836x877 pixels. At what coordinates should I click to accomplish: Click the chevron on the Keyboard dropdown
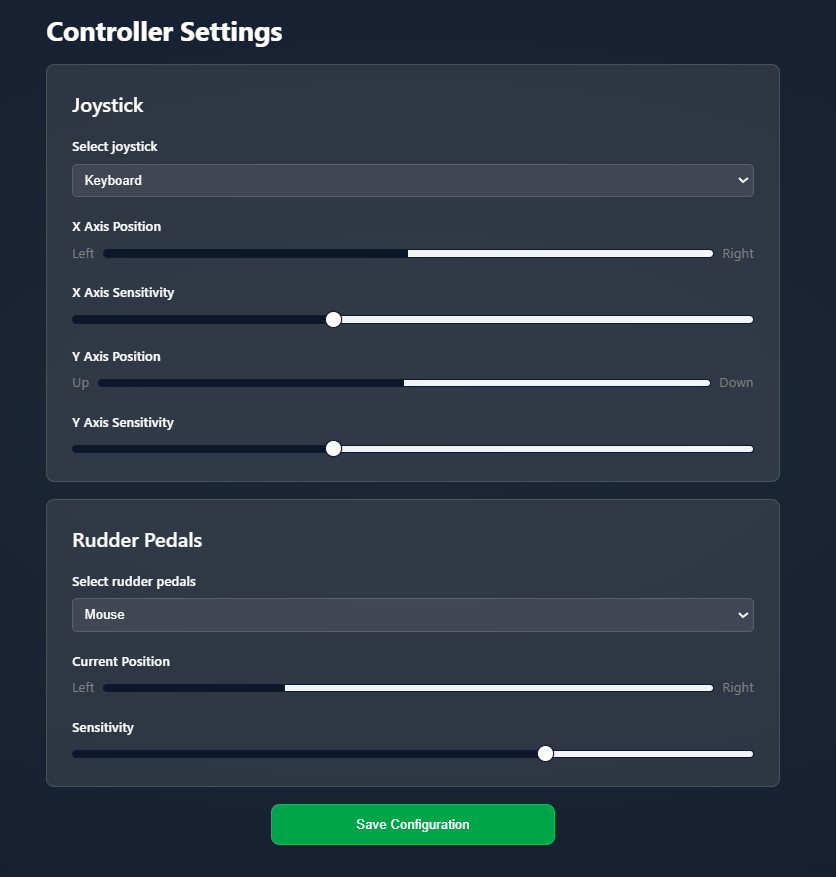pos(742,180)
